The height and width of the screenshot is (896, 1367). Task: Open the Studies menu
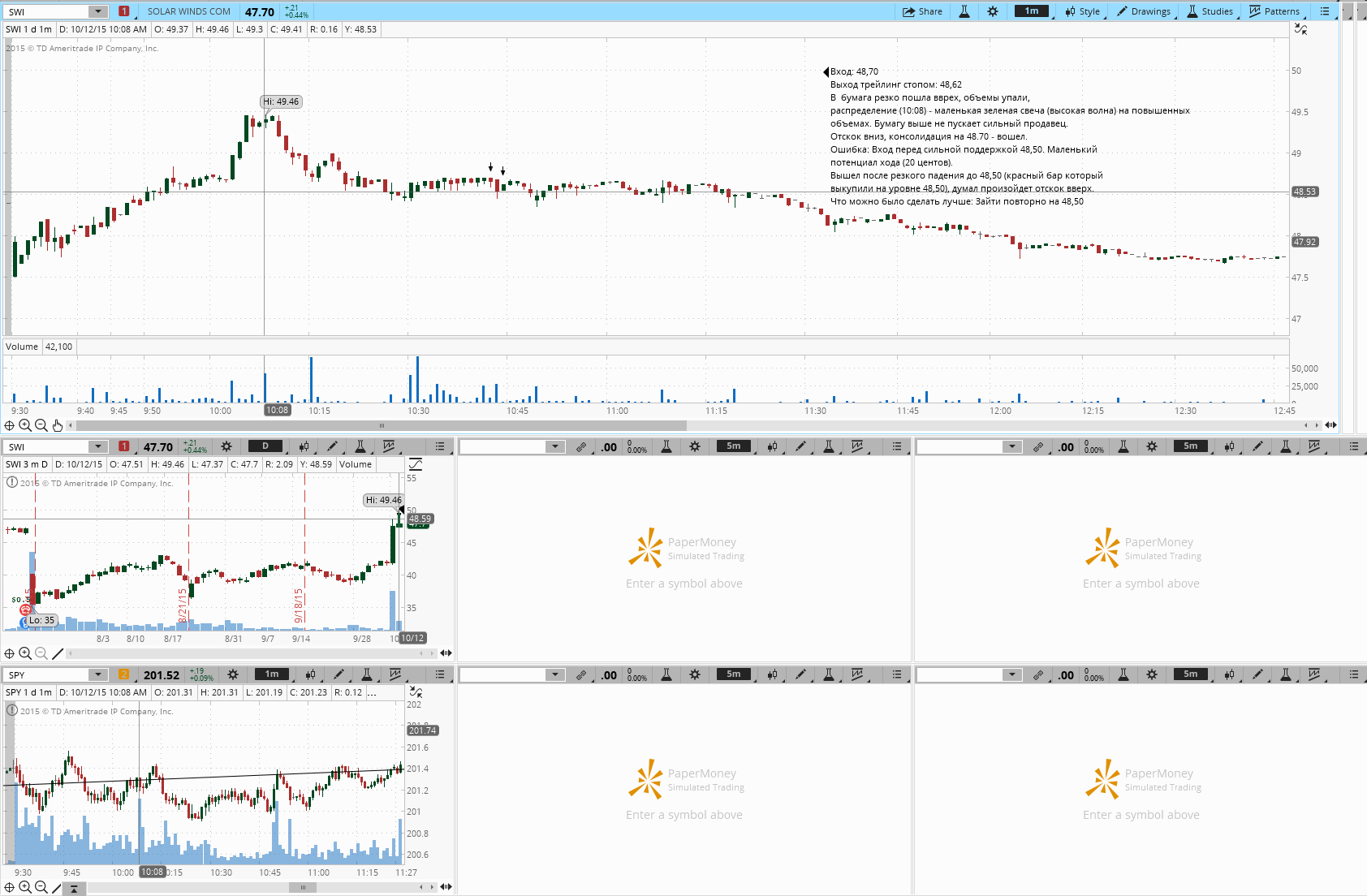1210,11
